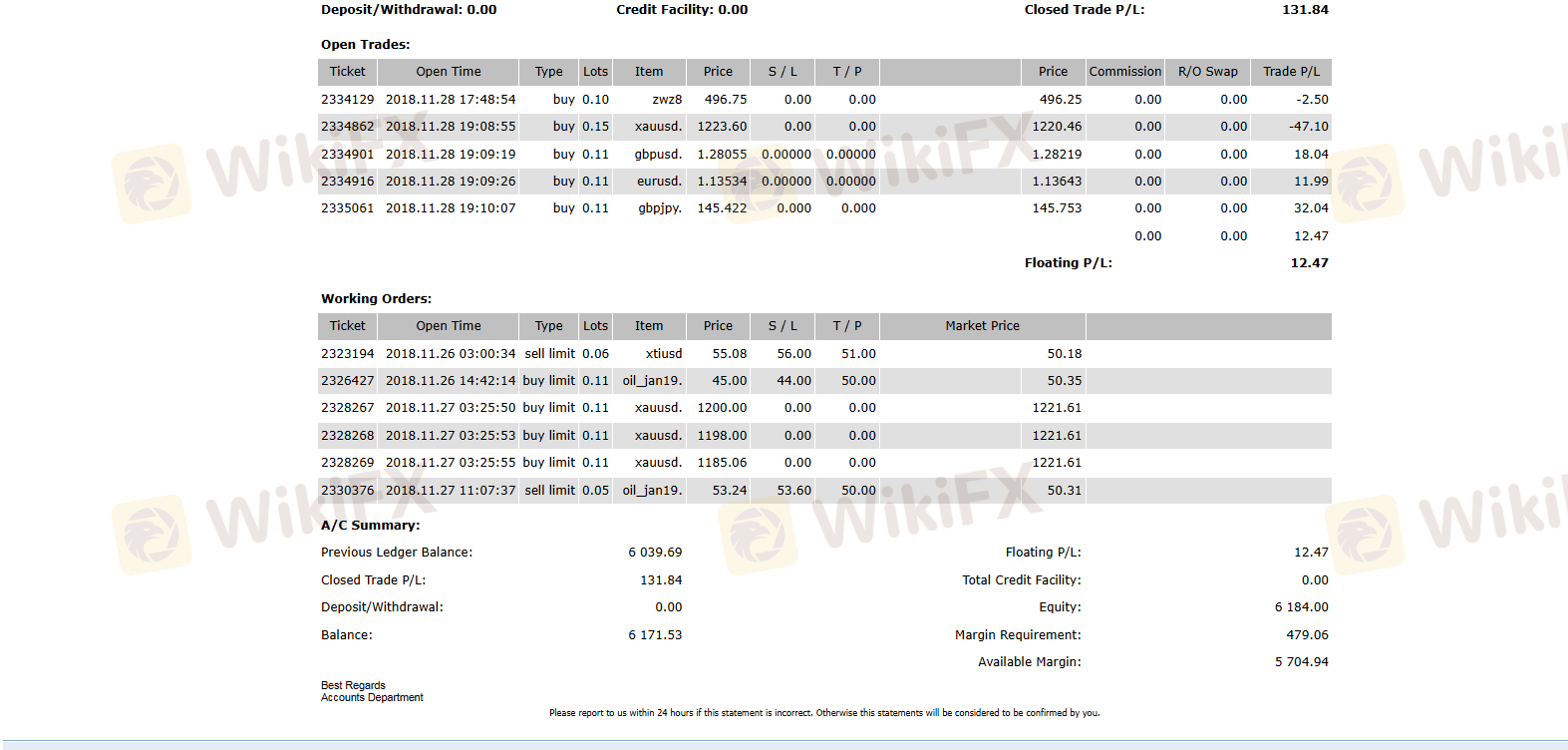1568x750 pixels.
Task: Click the xtiusd item cell
Action: (664, 354)
